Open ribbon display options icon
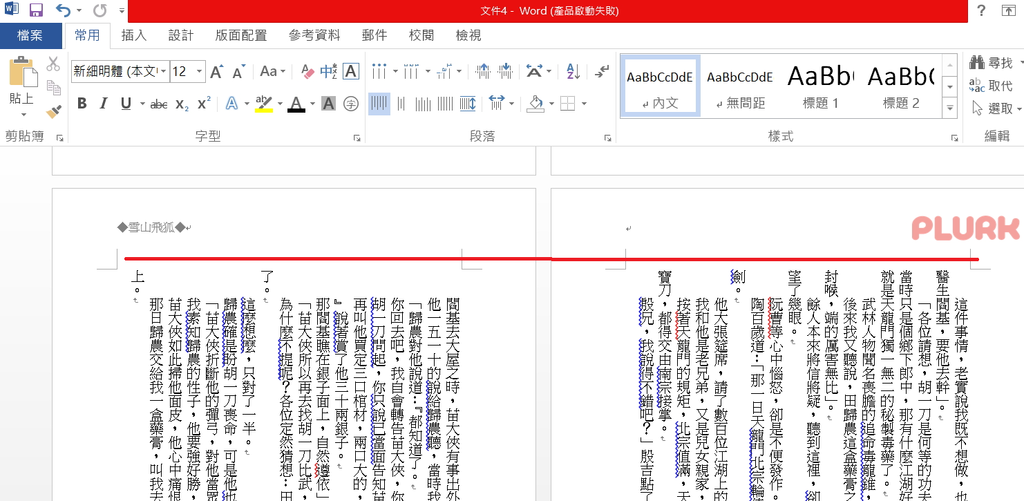Screen dimensions: 1024x501 pos(1010,10)
